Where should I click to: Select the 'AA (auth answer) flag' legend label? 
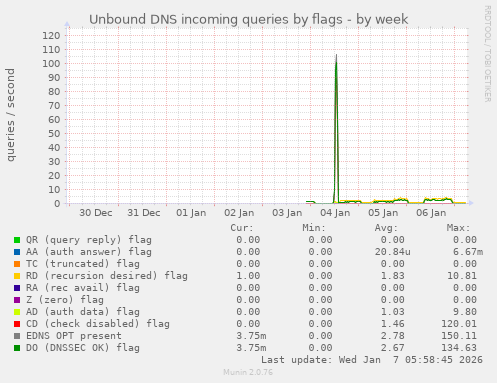89,252
